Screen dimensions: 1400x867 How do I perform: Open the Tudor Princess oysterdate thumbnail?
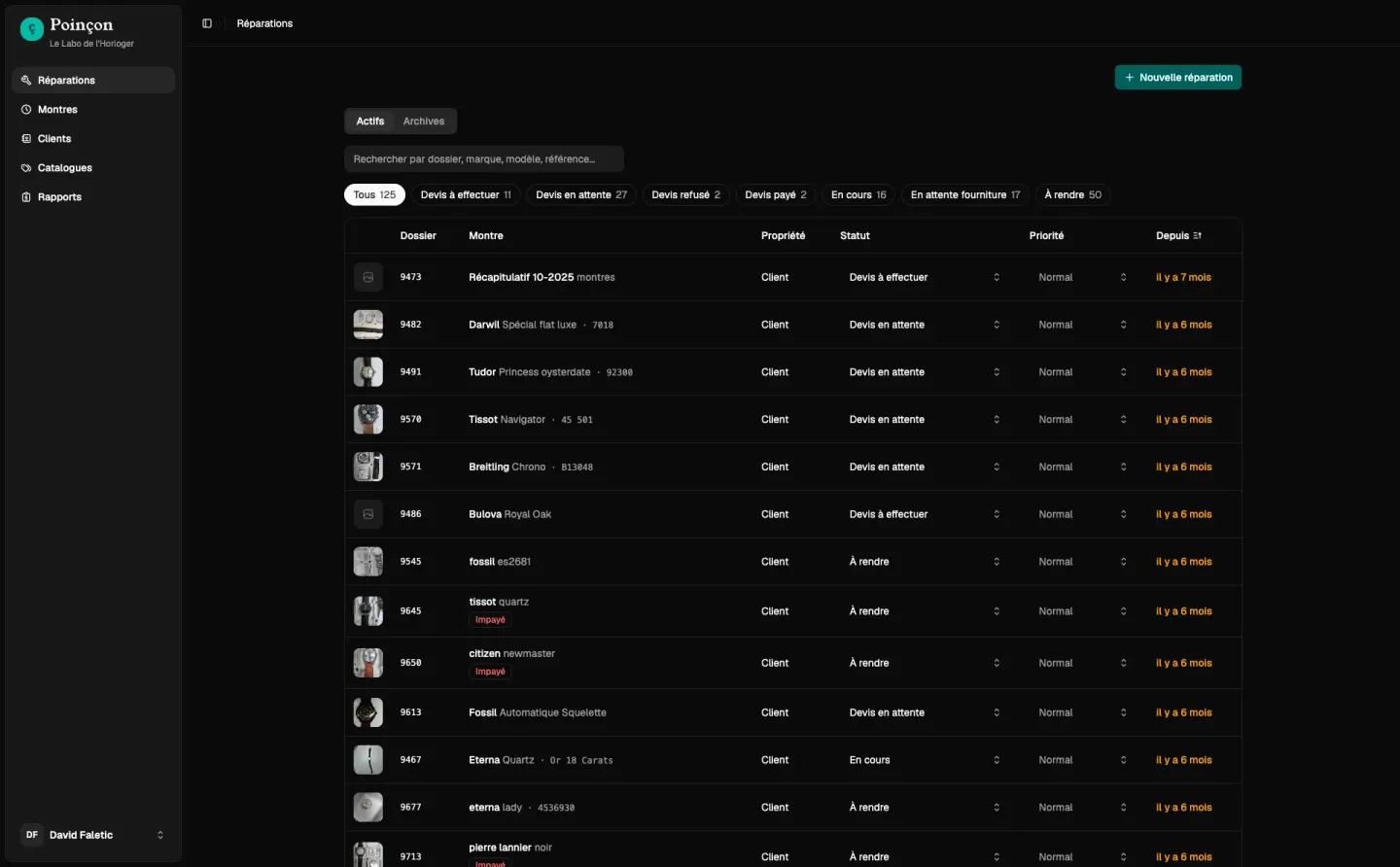368,372
